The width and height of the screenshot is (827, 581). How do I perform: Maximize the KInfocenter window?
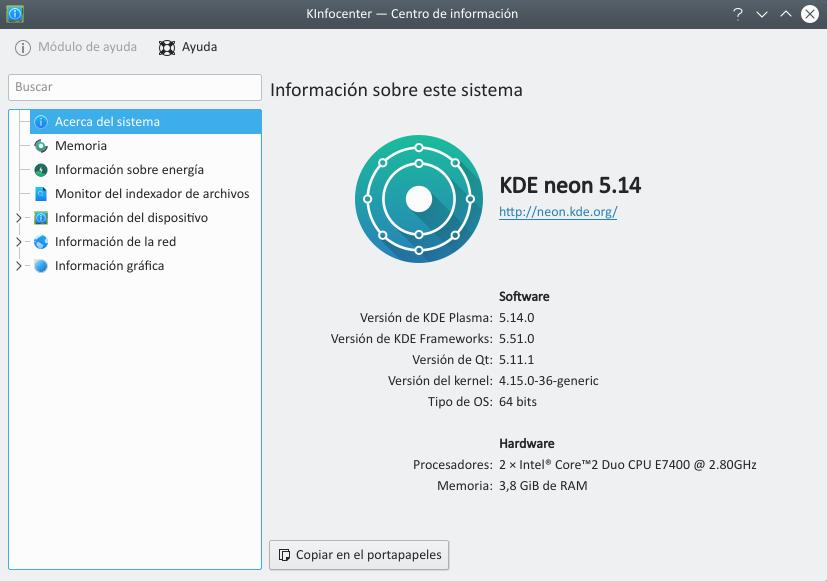pos(786,14)
